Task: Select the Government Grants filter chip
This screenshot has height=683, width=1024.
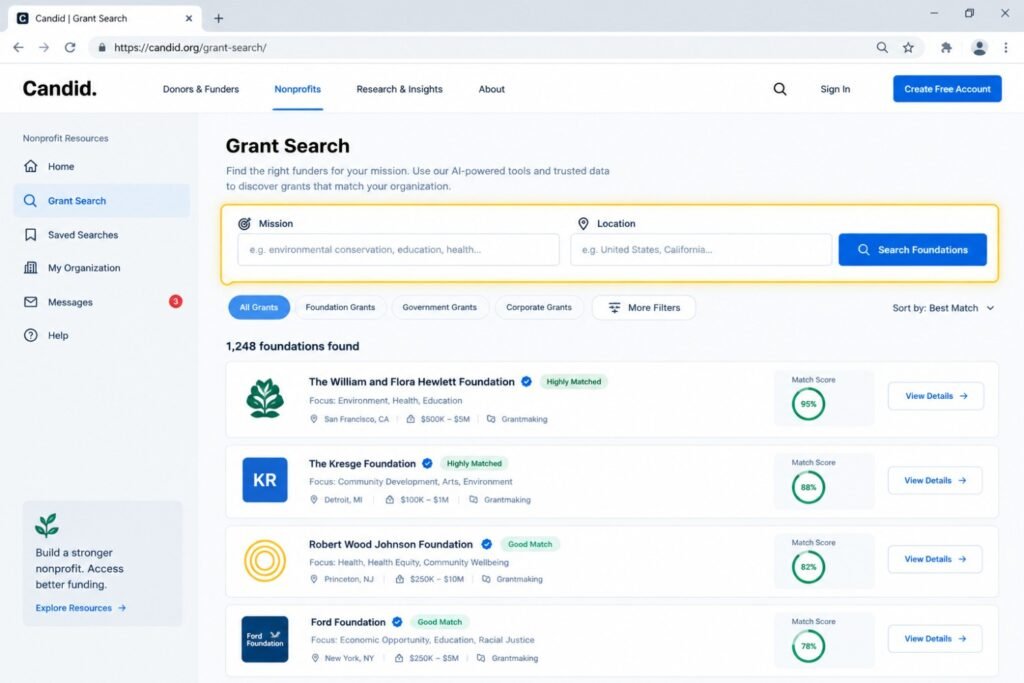Action: [440, 307]
